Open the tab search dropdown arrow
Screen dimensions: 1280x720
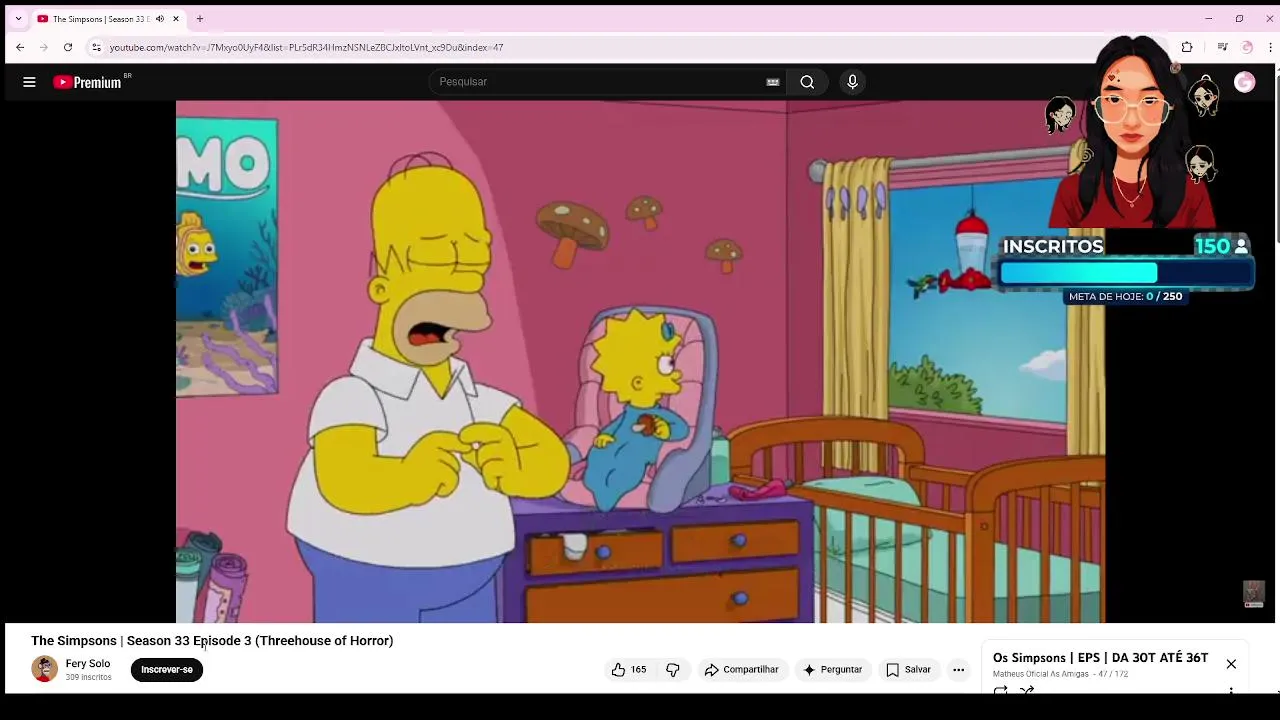[18, 19]
